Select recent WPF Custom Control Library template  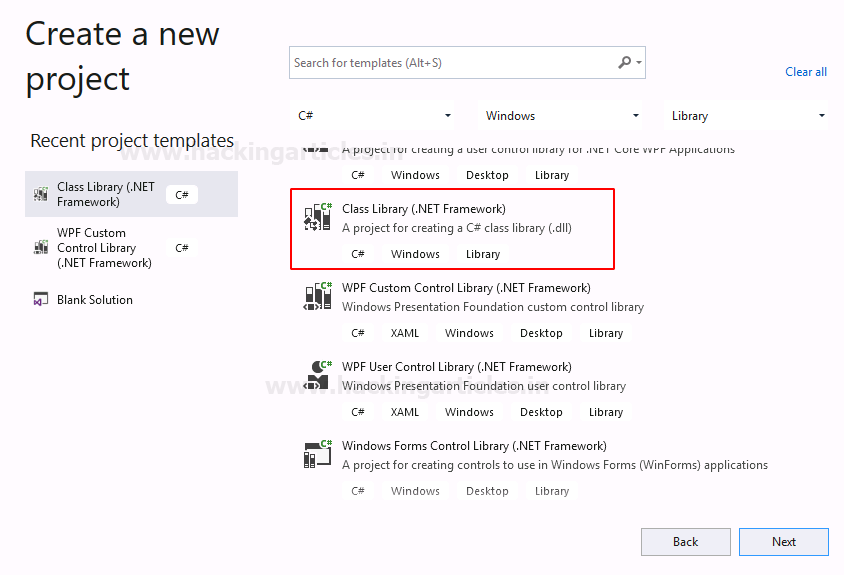coord(131,248)
